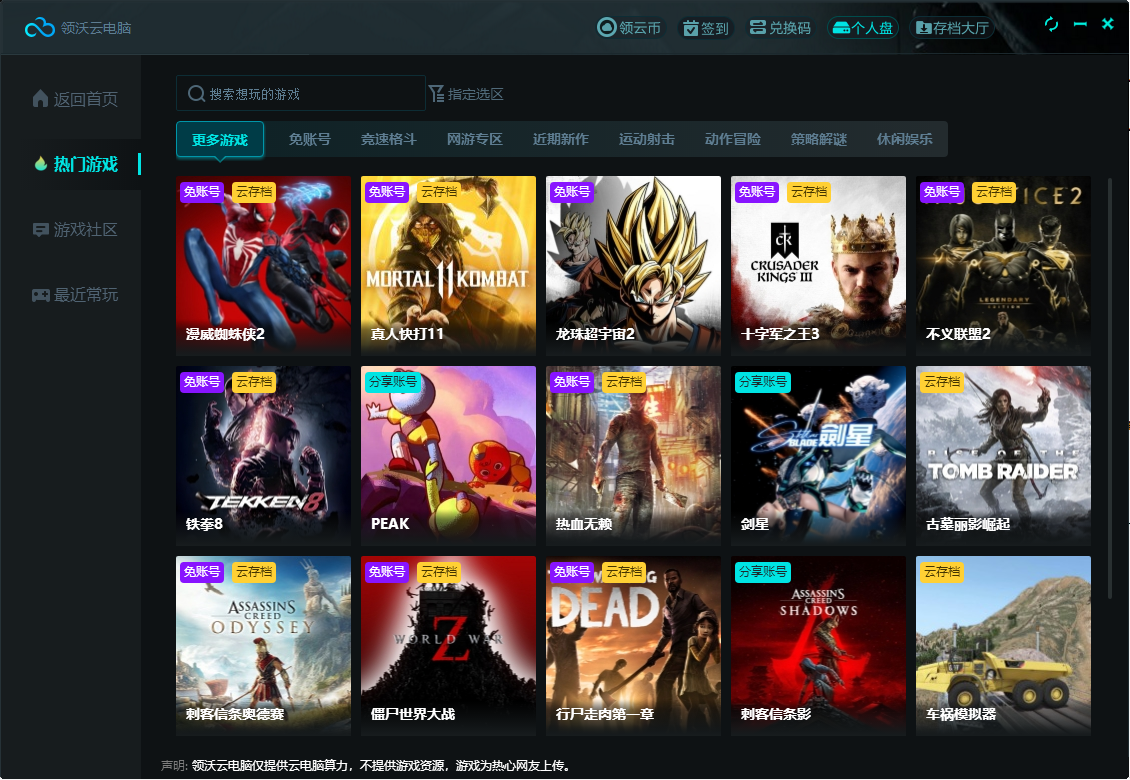Open the 漫威蜘蛛侠2 game card
Viewport: 1130px width, 780px height.
263,265
